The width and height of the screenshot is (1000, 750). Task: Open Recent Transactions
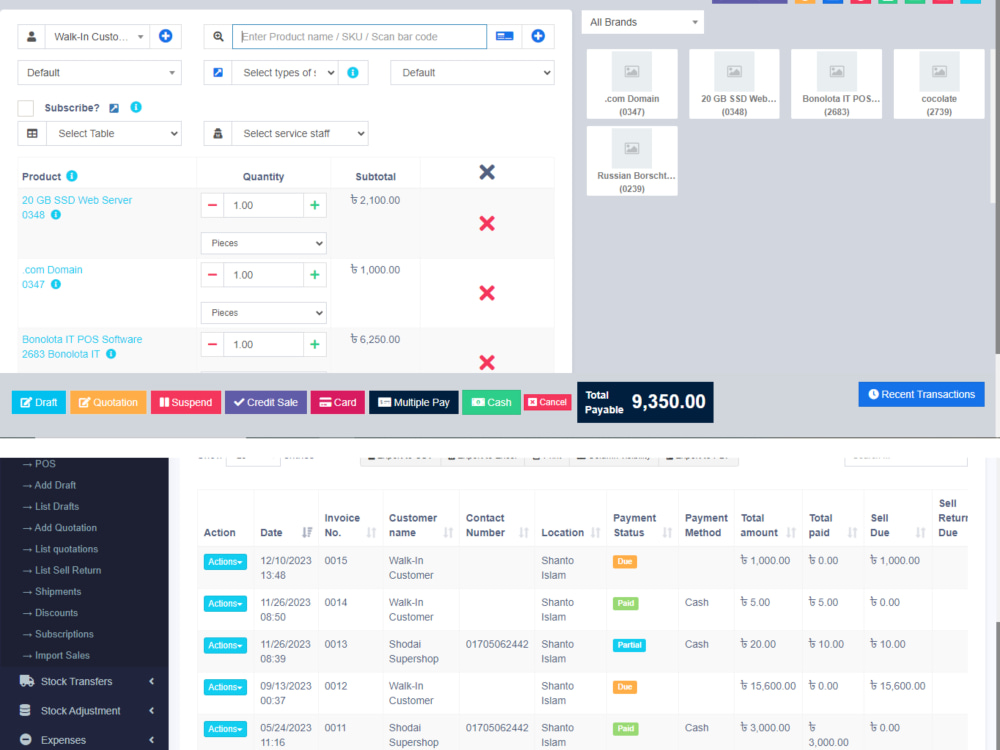pyautogui.click(x=921, y=394)
